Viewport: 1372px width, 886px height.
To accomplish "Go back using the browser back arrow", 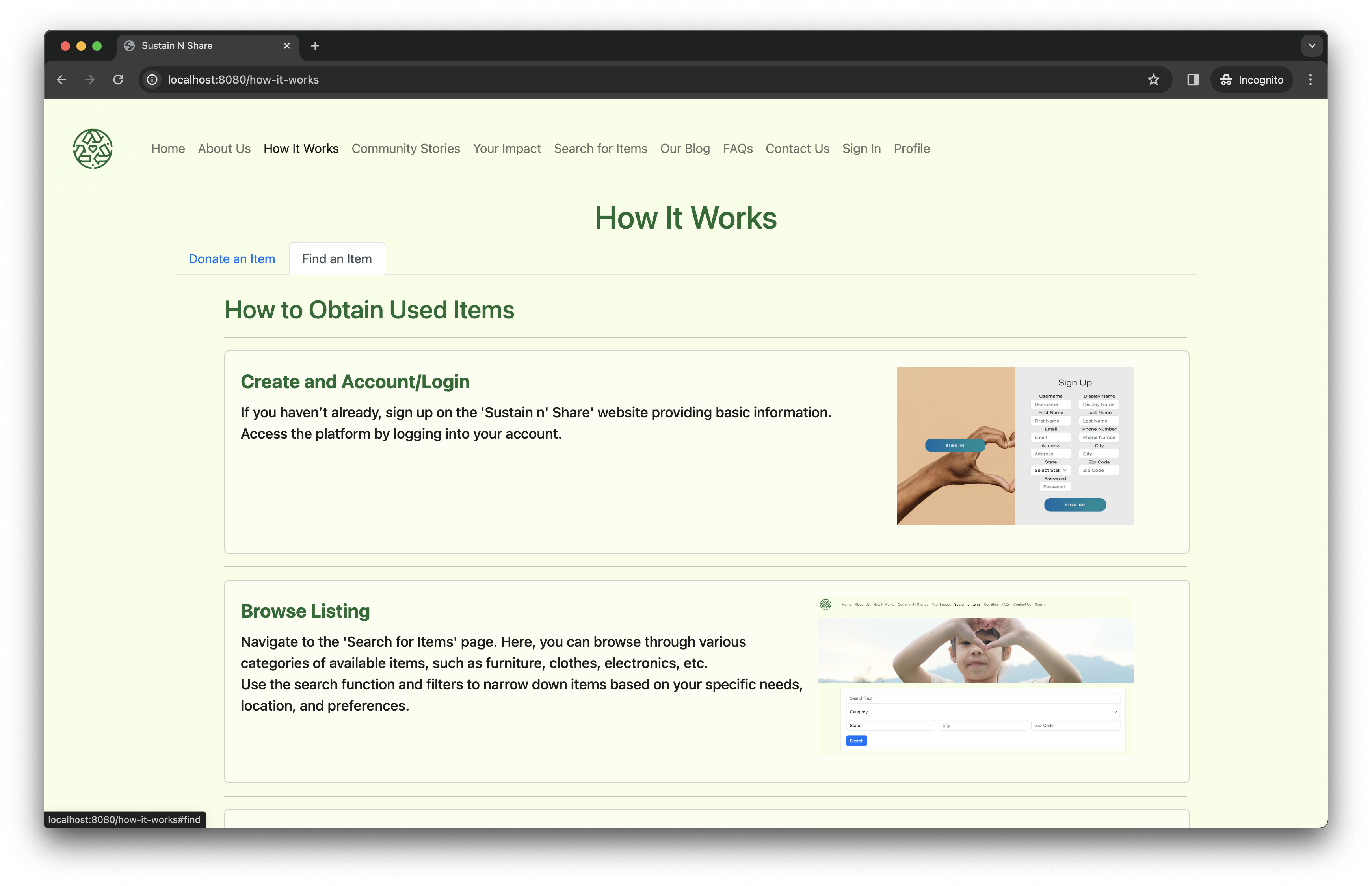I will (61, 80).
